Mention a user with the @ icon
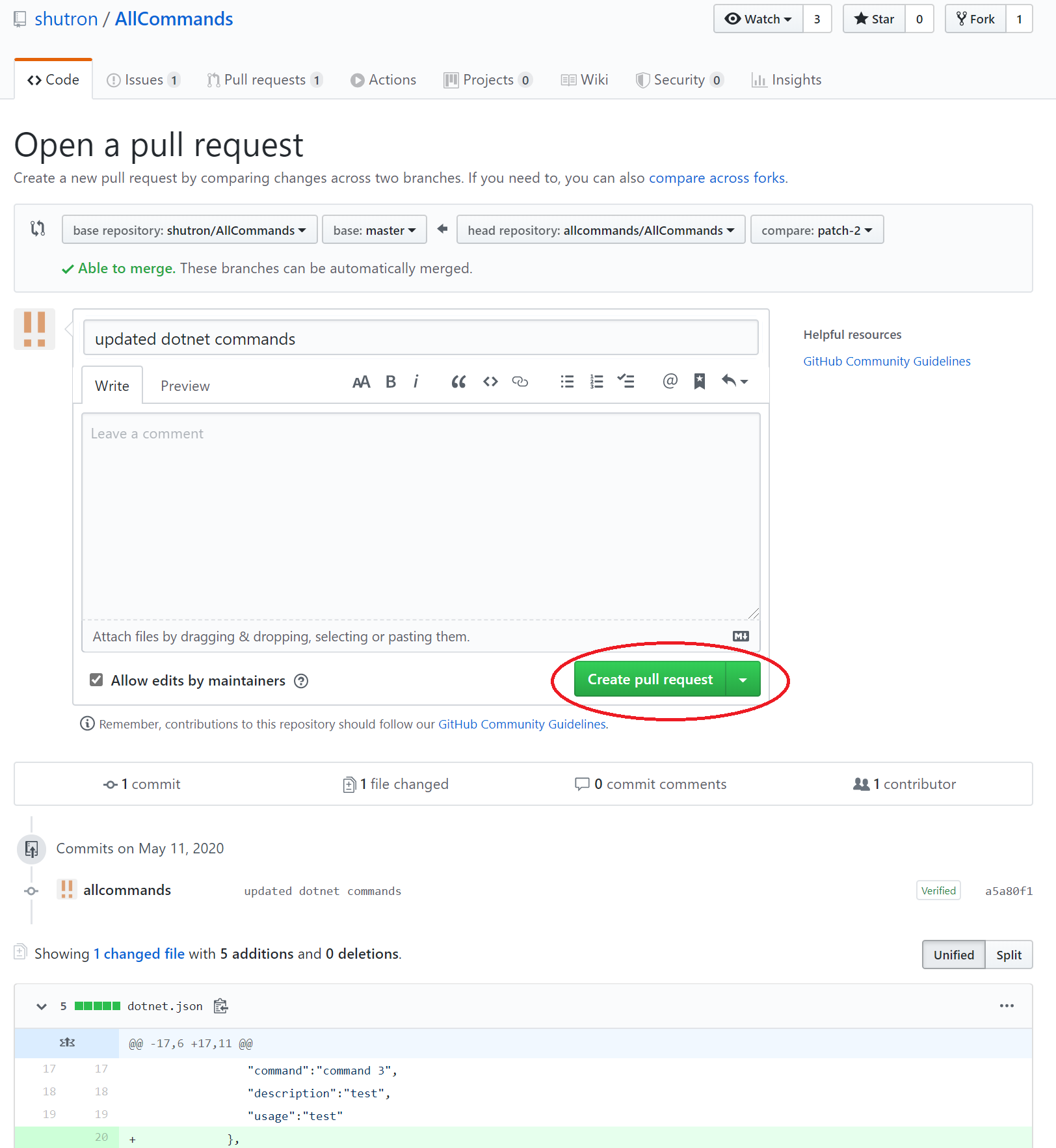This screenshot has height=1148, width=1056. click(670, 381)
